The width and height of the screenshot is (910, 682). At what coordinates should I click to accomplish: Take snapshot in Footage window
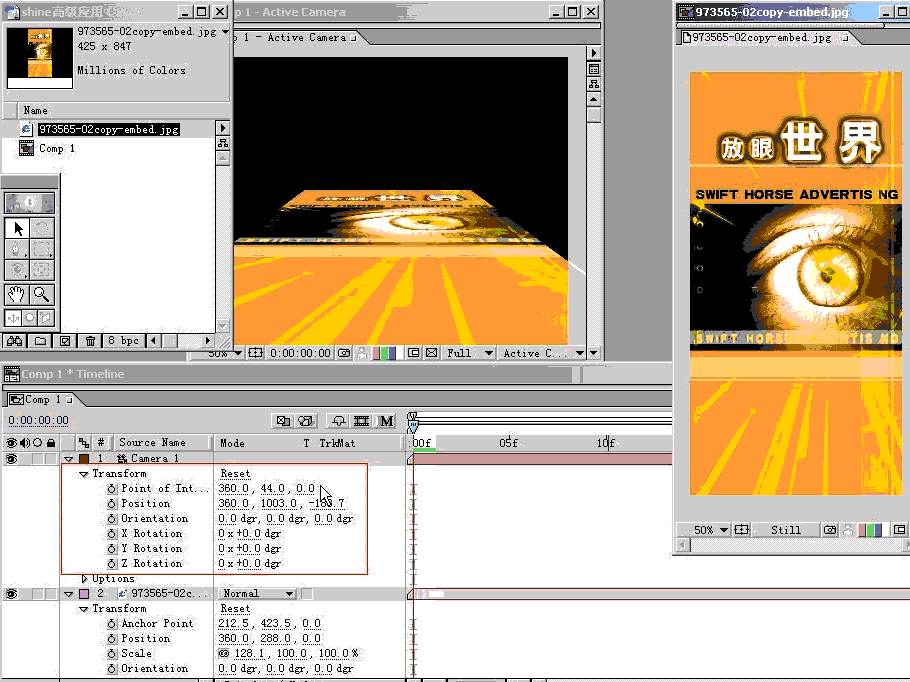click(830, 529)
